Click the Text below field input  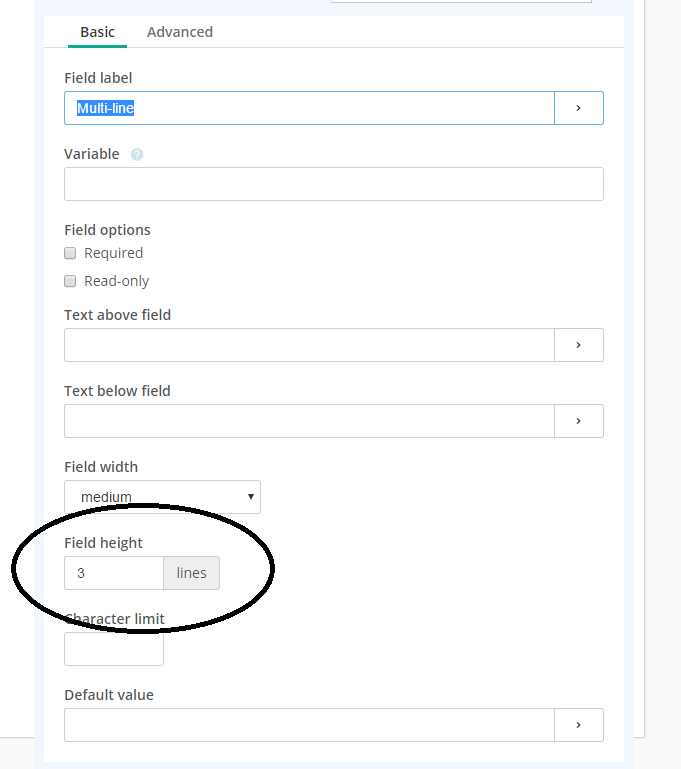[x=309, y=421]
